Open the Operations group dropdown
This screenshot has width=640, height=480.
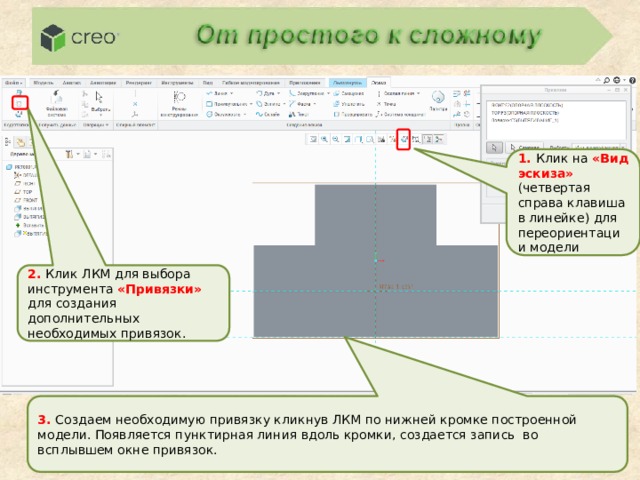point(96,125)
